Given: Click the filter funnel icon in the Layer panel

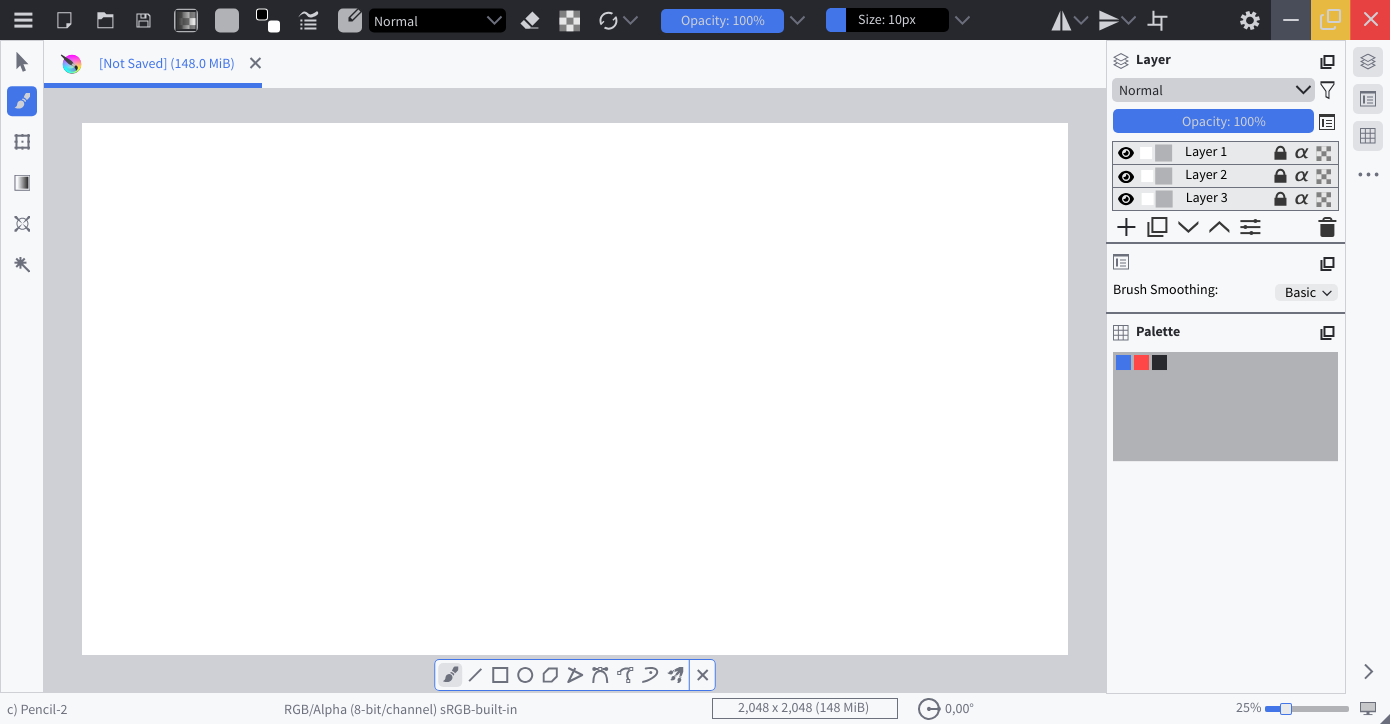Looking at the screenshot, I should [1327, 90].
